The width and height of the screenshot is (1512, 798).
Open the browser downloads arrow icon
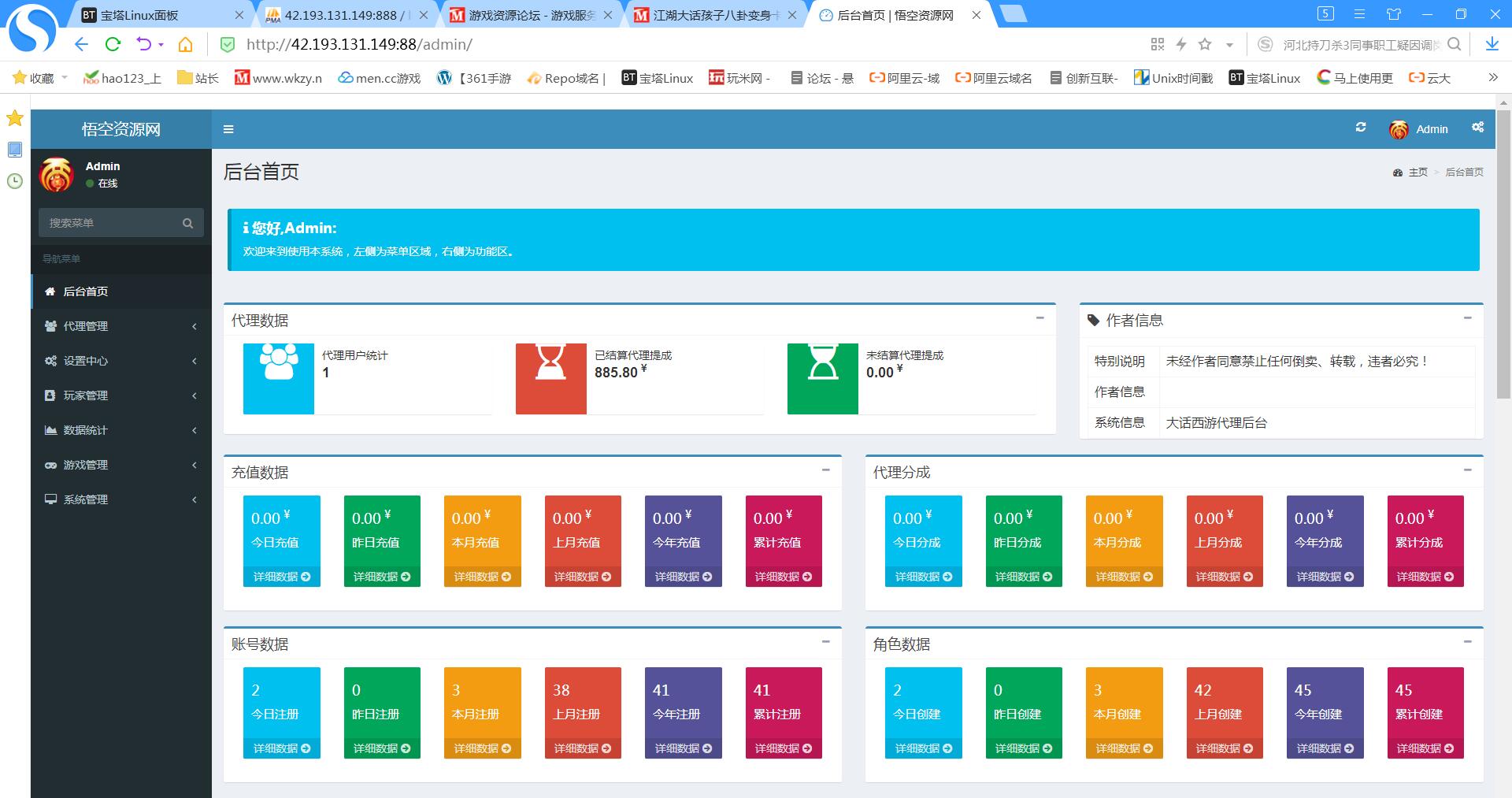click(1492, 45)
